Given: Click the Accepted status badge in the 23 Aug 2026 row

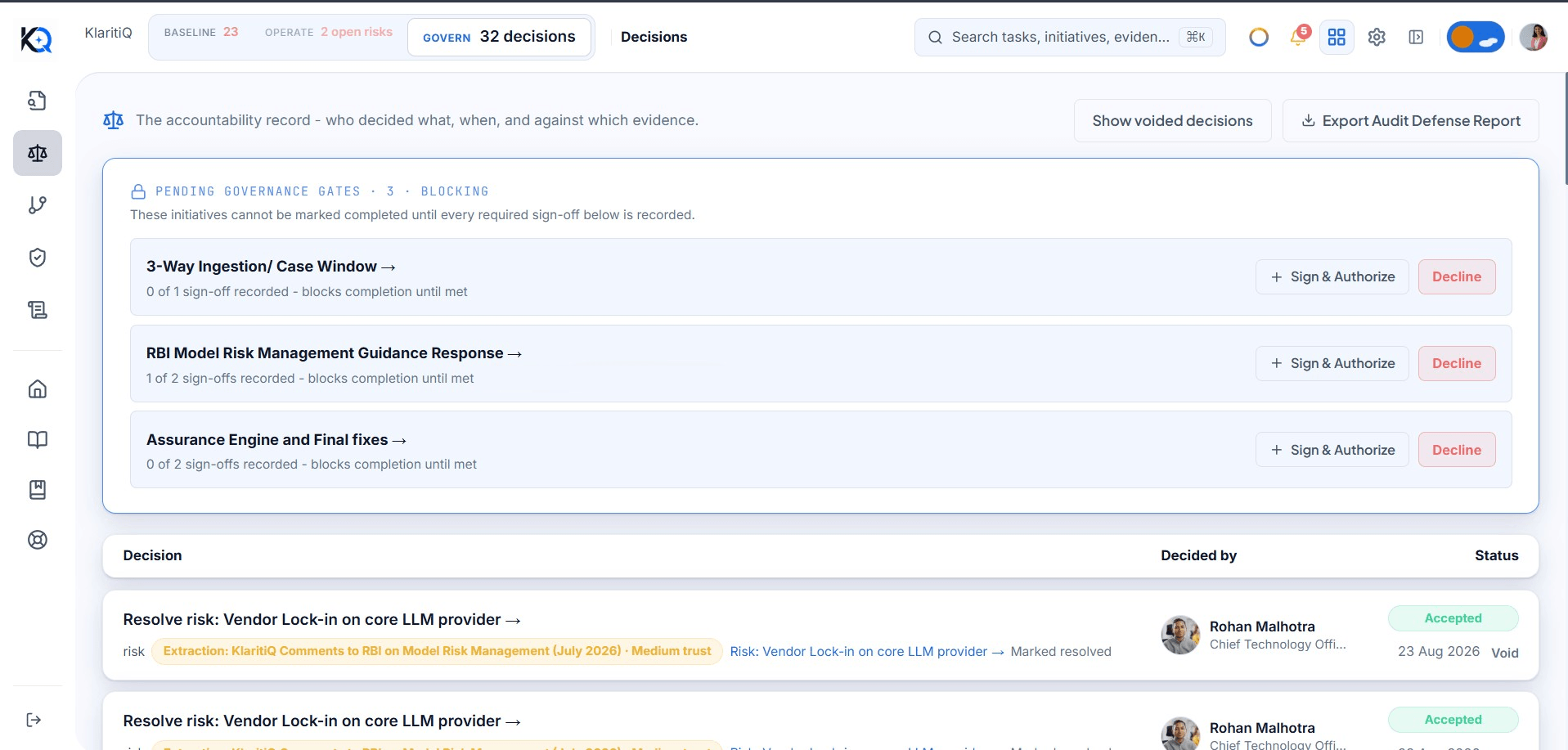Looking at the screenshot, I should point(1453,618).
